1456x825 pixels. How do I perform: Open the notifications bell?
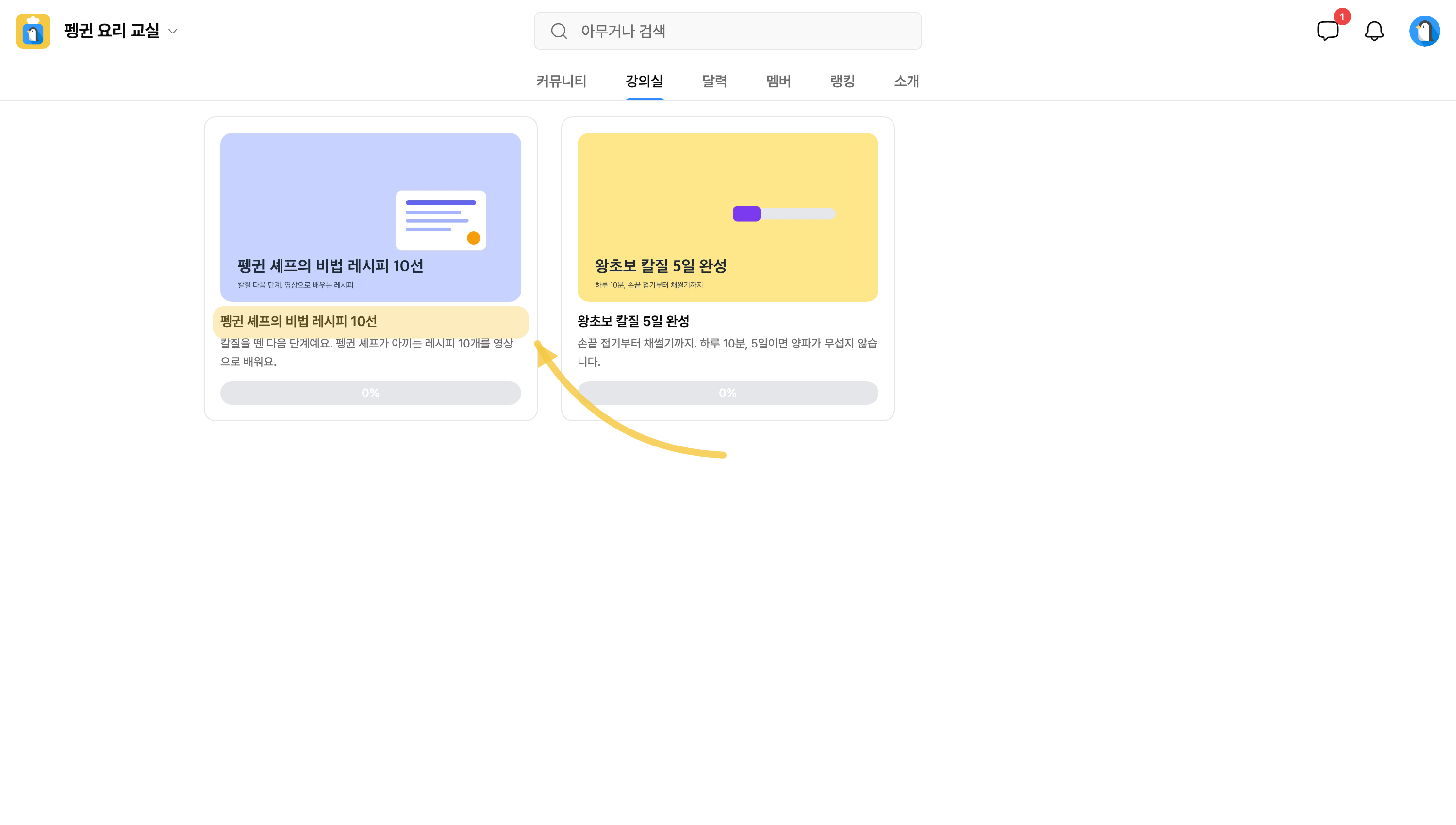[x=1374, y=31]
